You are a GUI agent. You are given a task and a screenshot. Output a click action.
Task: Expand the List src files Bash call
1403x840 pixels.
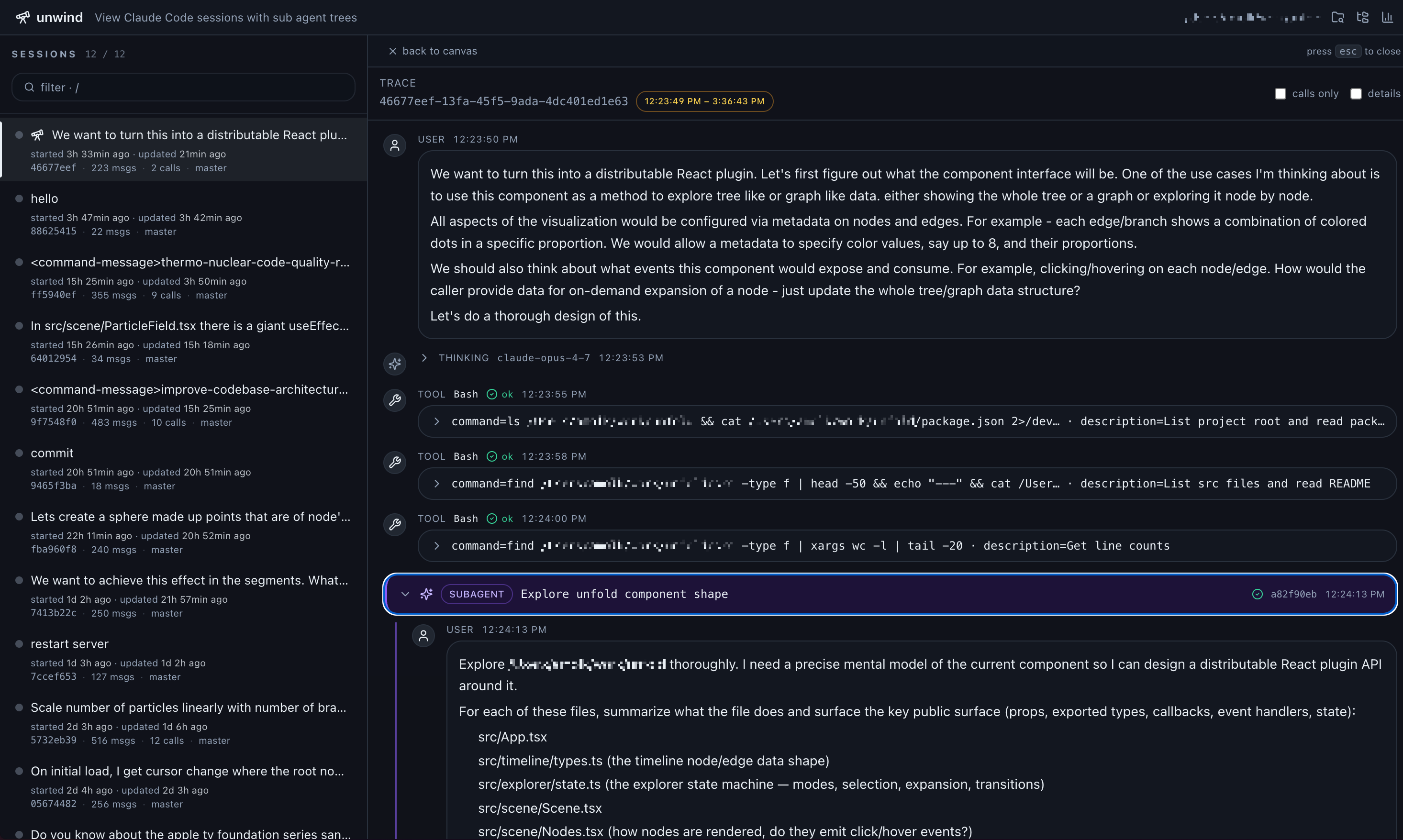point(436,484)
